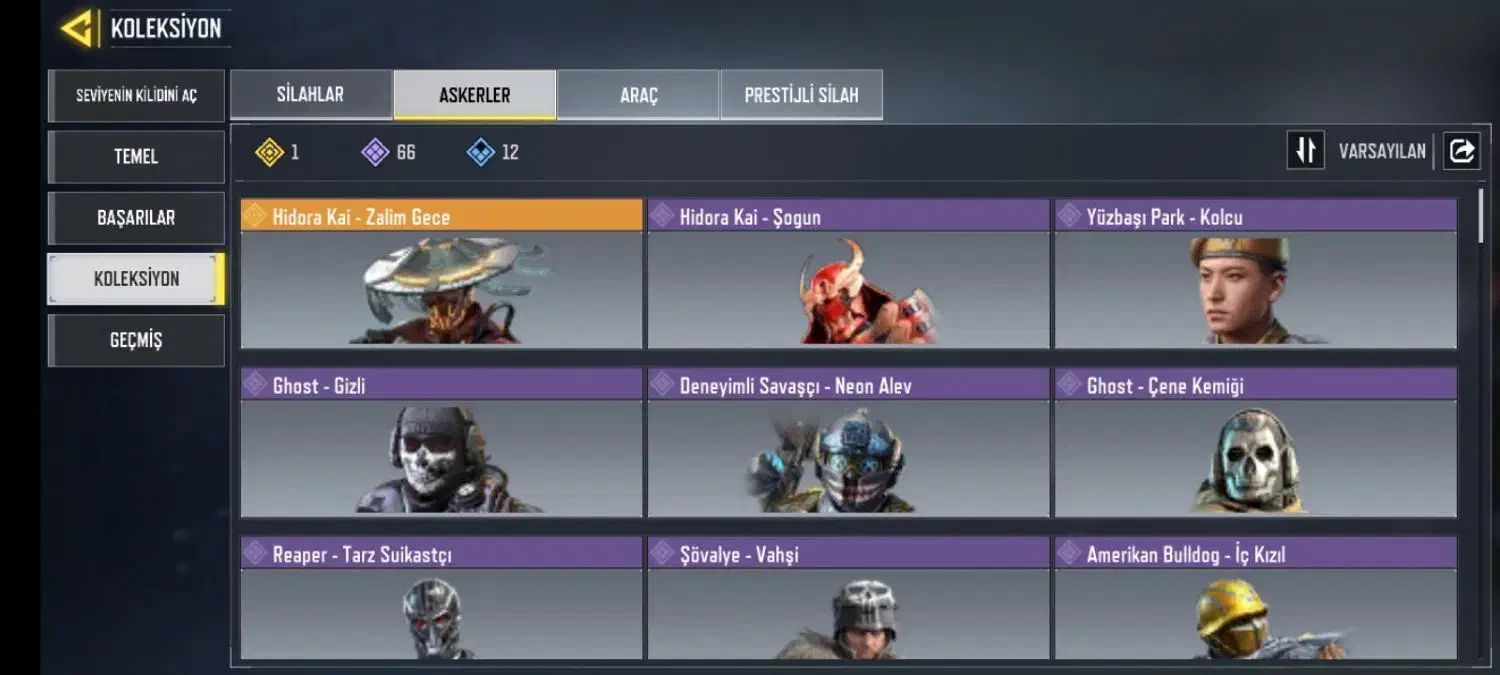The image size is (1500, 675).
Task: Open the PRESTİJLİ SİLAH tab
Action: (x=801, y=95)
